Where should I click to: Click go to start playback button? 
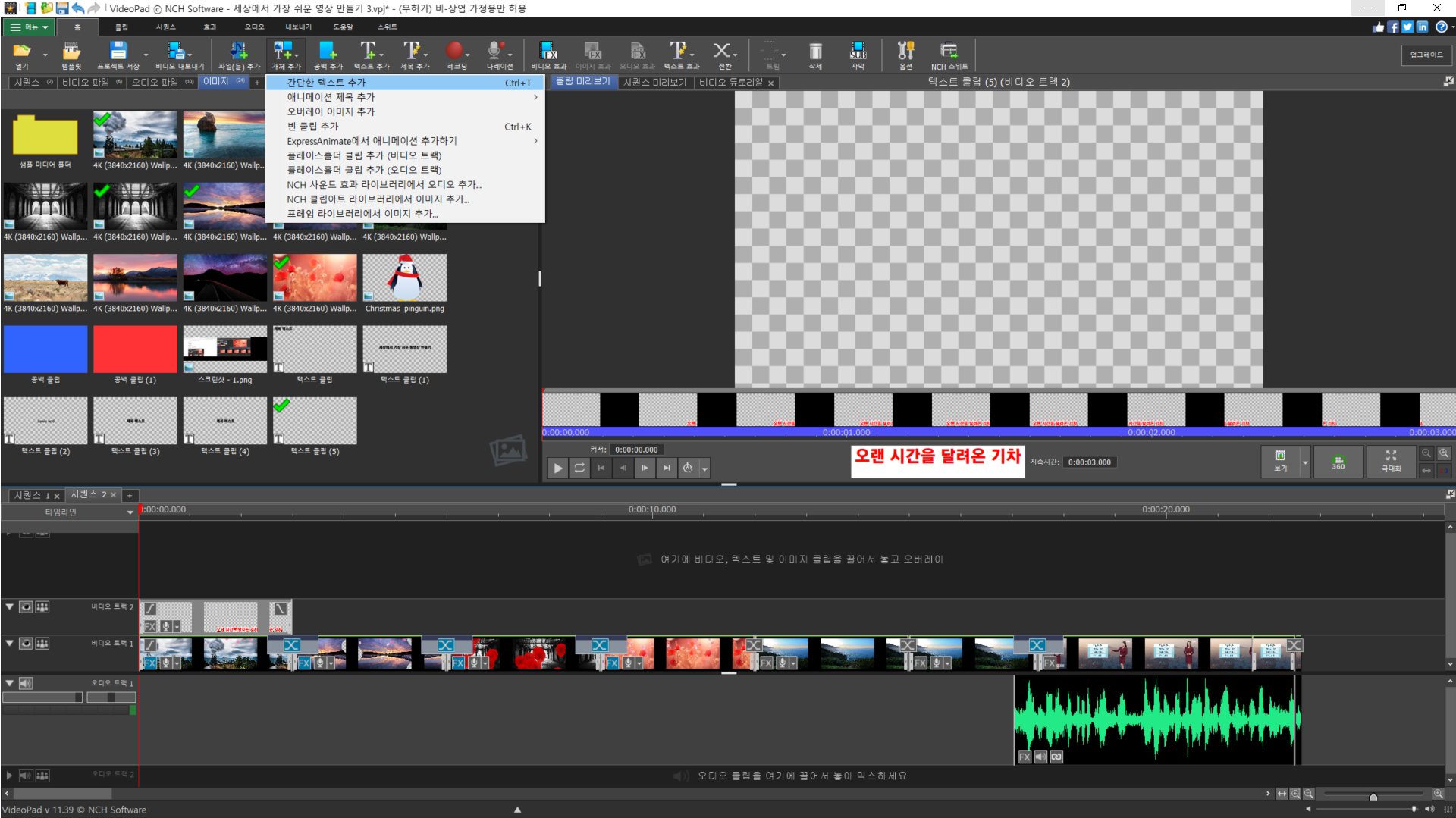click(601, 469)
